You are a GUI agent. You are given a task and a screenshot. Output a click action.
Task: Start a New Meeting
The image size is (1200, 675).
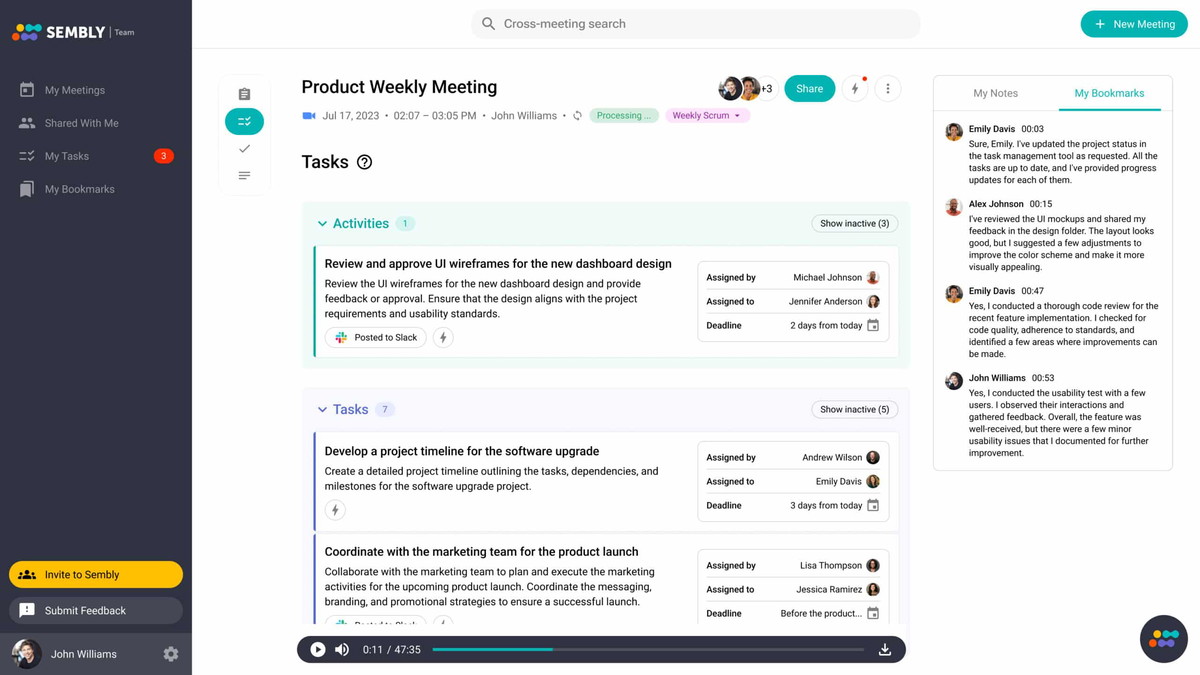[x=1134, y=24]
